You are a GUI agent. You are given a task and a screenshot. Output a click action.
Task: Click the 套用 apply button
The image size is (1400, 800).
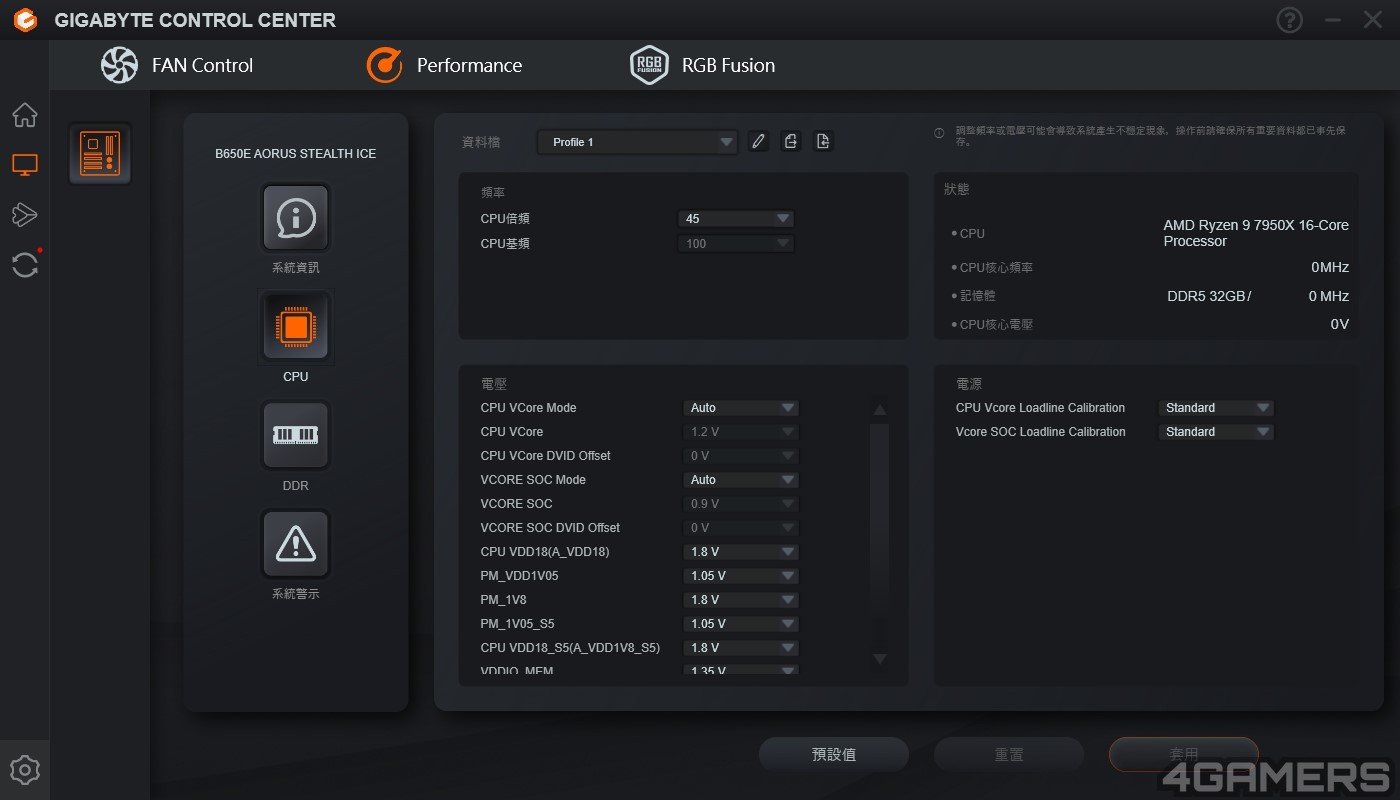coord(1184,755)
